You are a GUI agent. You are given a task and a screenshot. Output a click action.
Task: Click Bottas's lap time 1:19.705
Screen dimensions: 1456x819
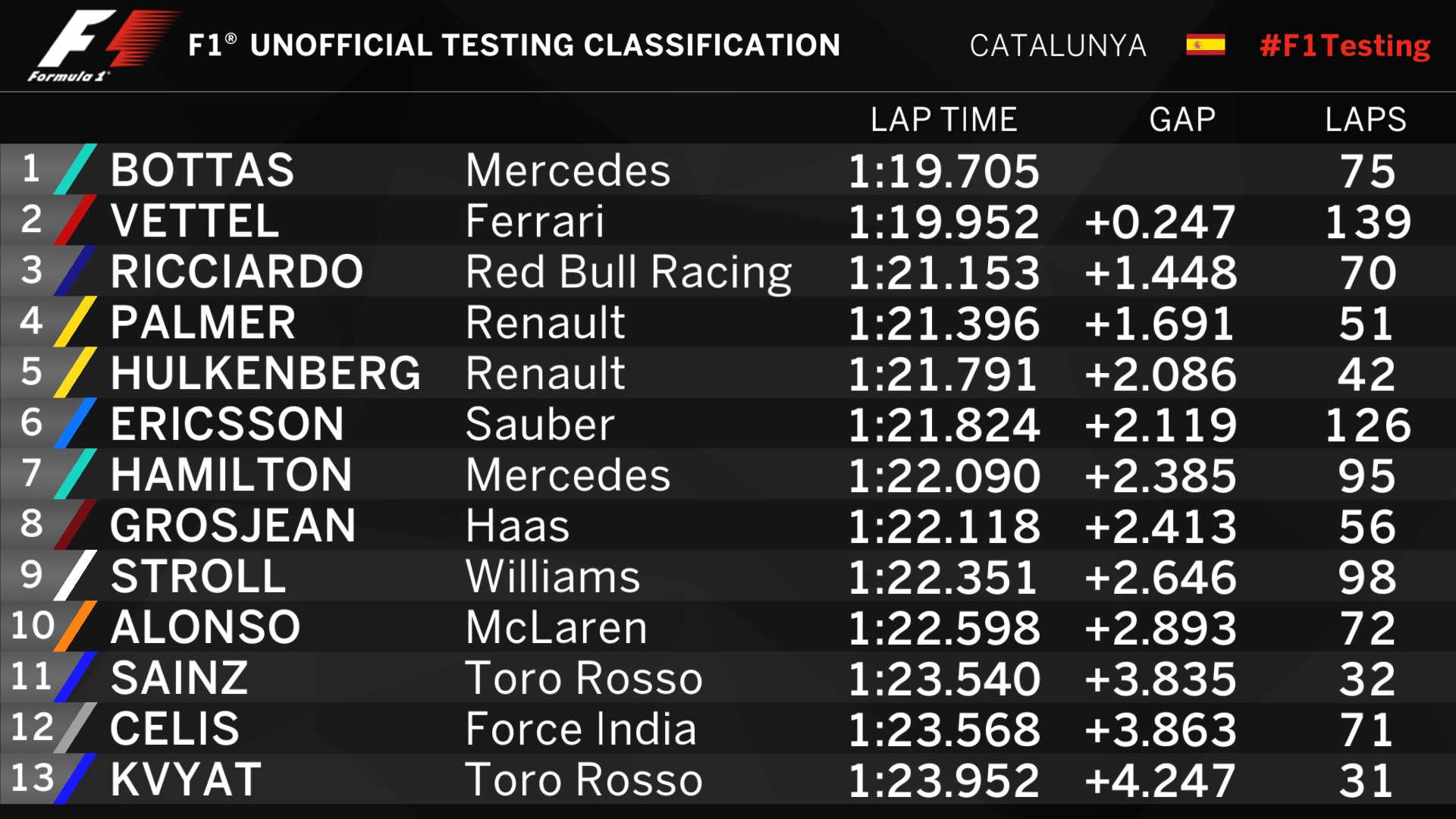pos(943,171)
